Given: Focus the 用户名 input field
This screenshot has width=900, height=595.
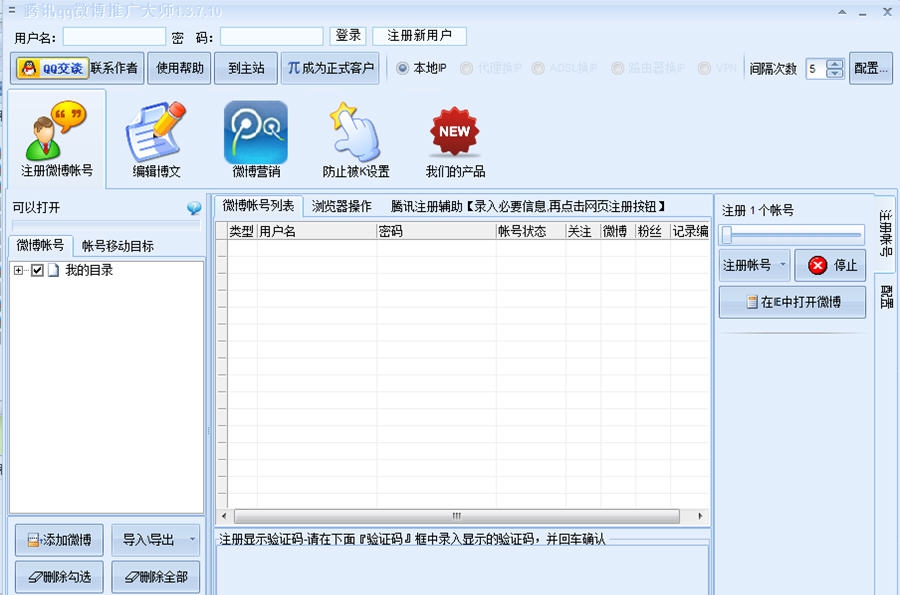Looking at the screenshot, I should [114, 37].
